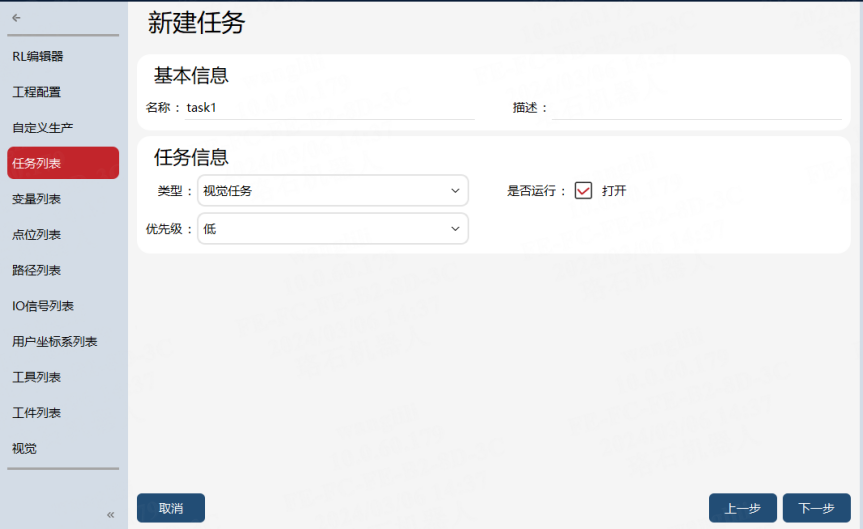Expand the 优先级 dropdown set to 低
Image resolution: width=863 pixels, height=529 pixels.
332,228
